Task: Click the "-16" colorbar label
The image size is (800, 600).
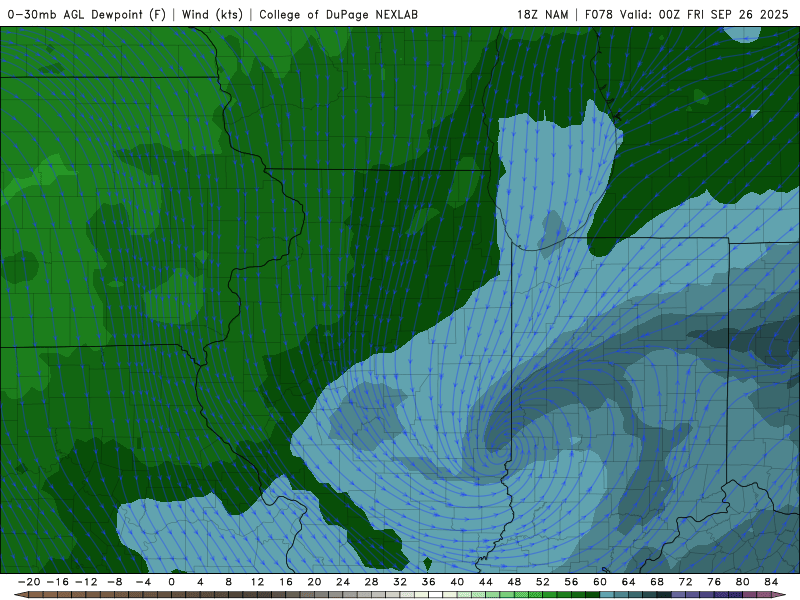Action: coord(57,582)
